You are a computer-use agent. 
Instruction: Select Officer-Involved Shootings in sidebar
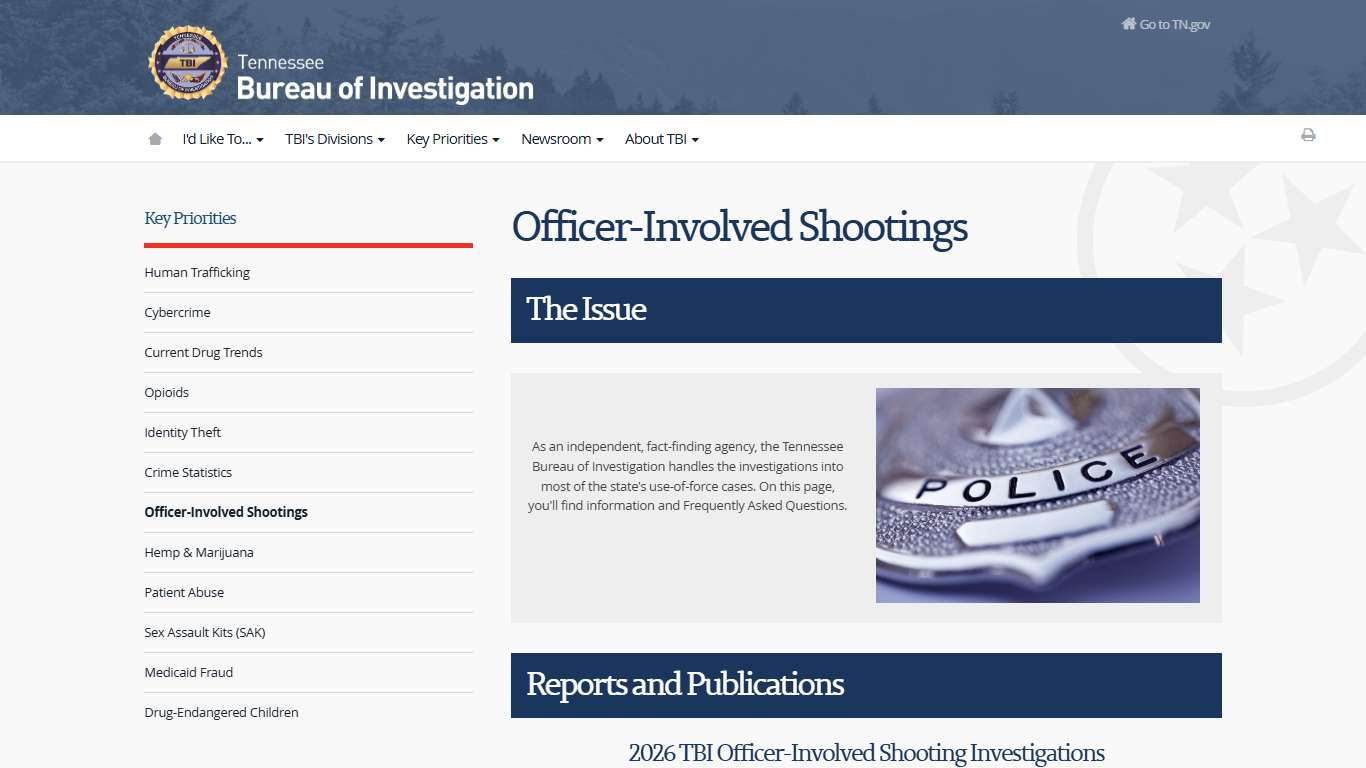point(226,511)
